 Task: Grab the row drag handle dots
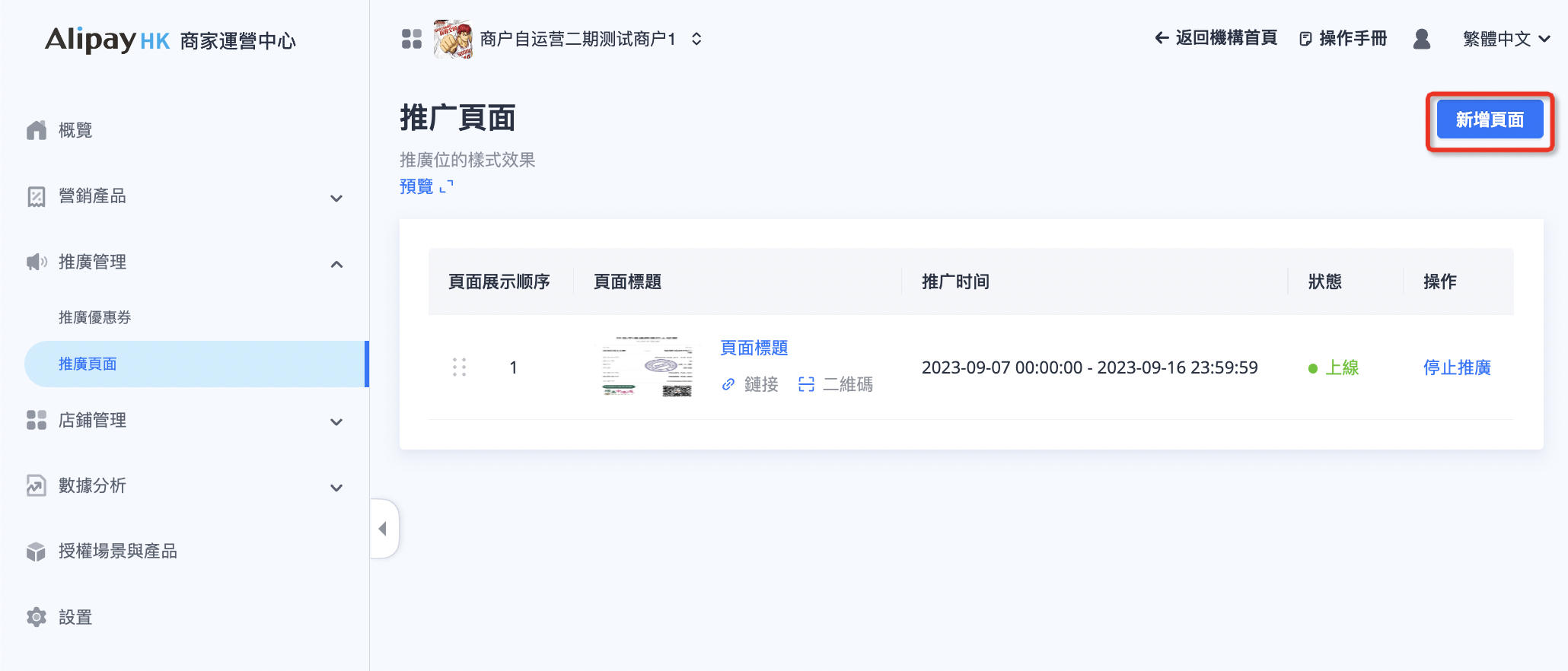(459, 367)
